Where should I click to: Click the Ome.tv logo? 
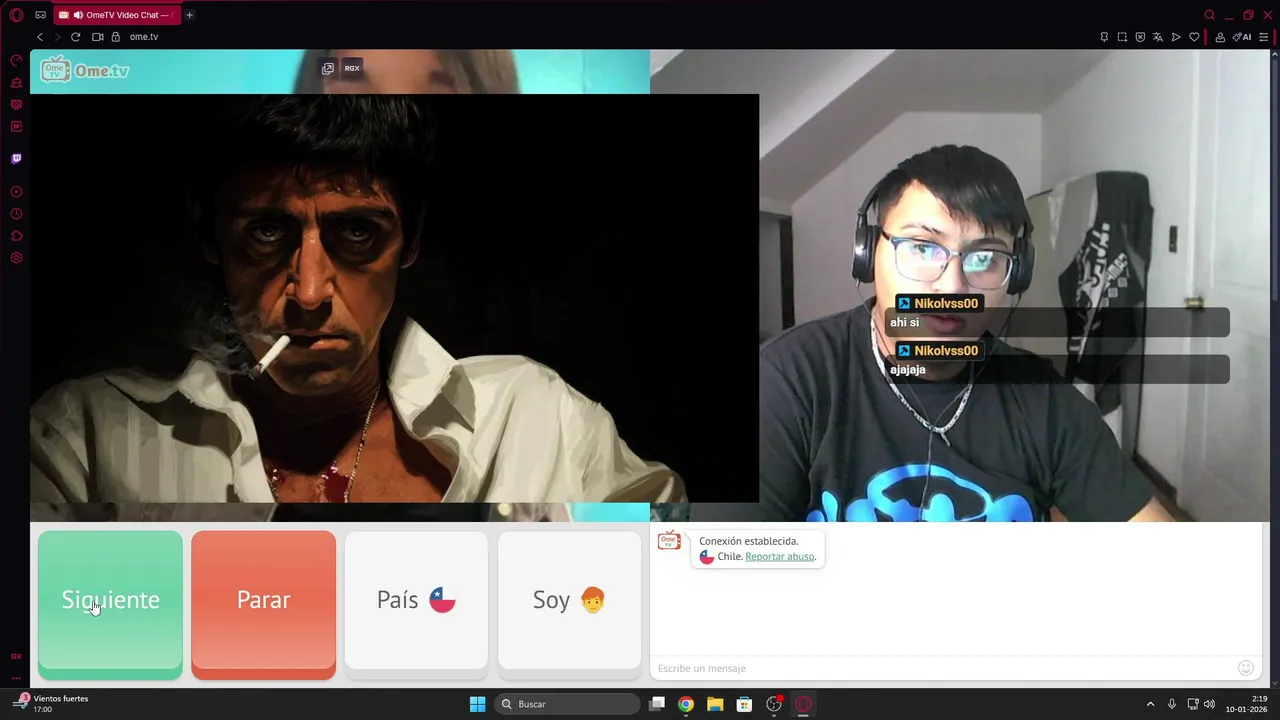(x=85, y=70)
